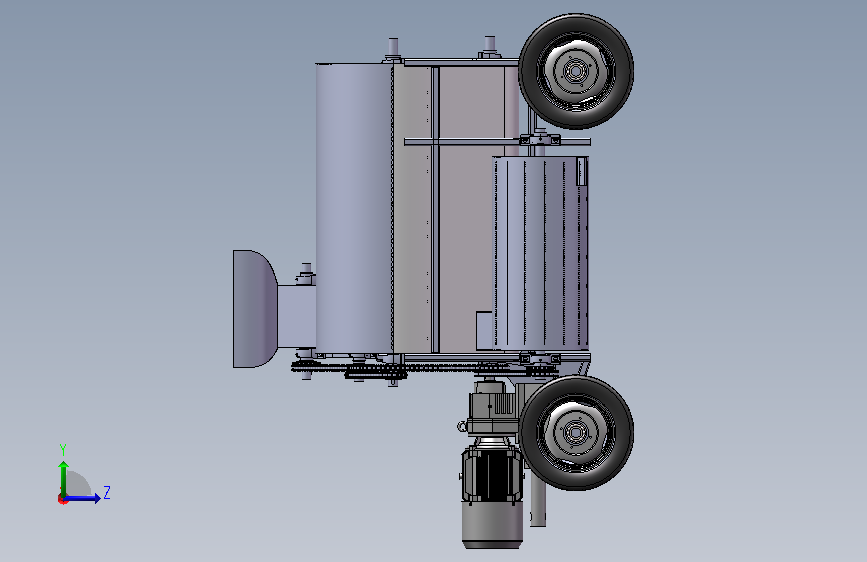Click the 'Y' axis label
Screen dimensions: 867x562
63,449
